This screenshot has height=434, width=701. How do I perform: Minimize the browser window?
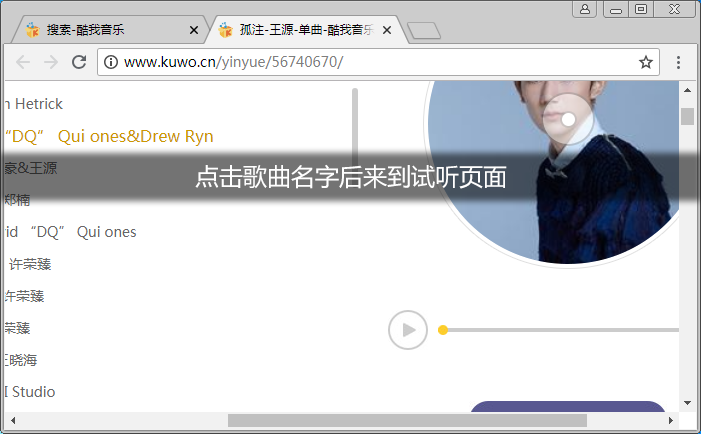pyautogui.click(x=616, y=9)
